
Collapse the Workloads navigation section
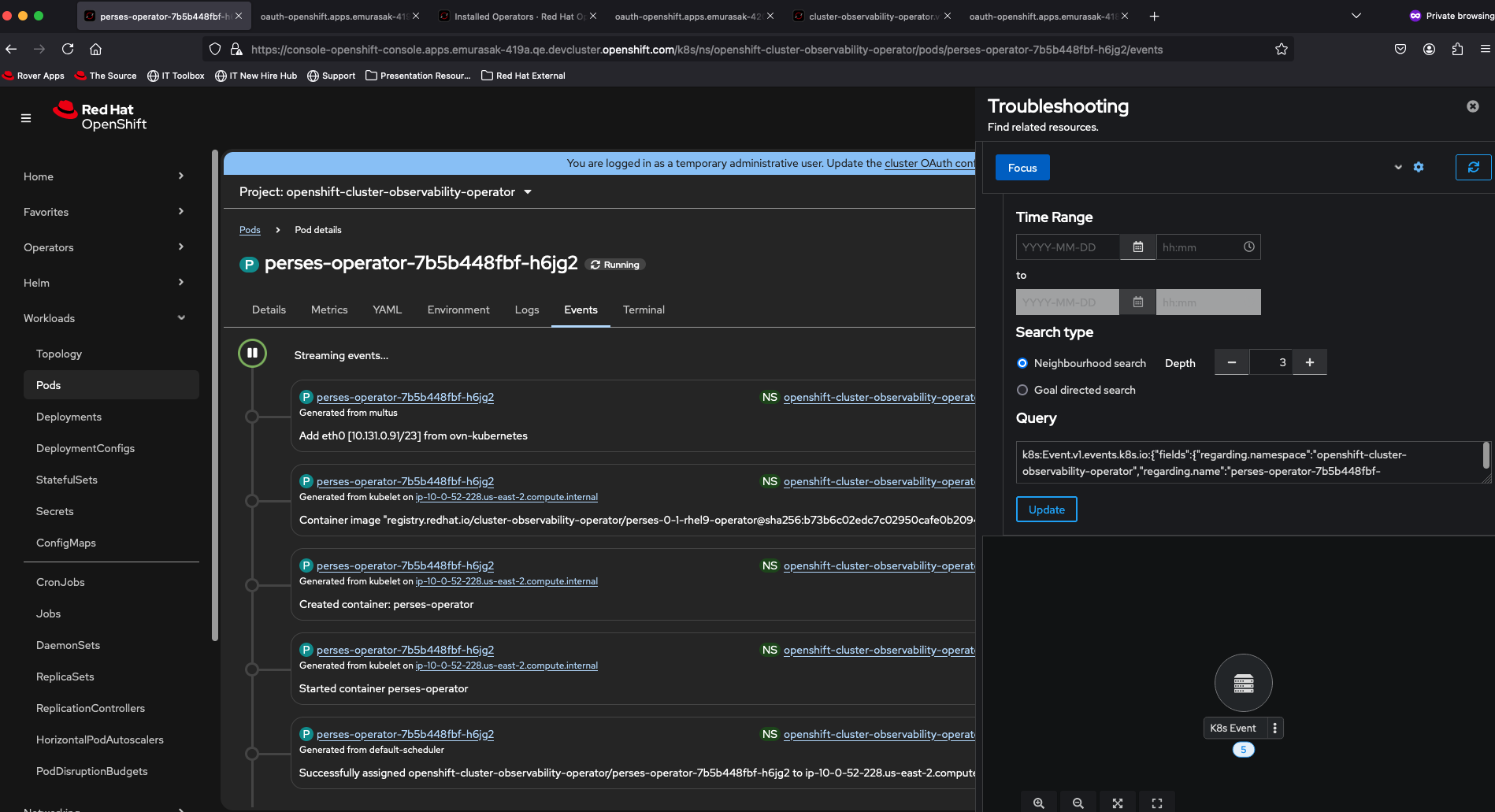pos(104,318)
